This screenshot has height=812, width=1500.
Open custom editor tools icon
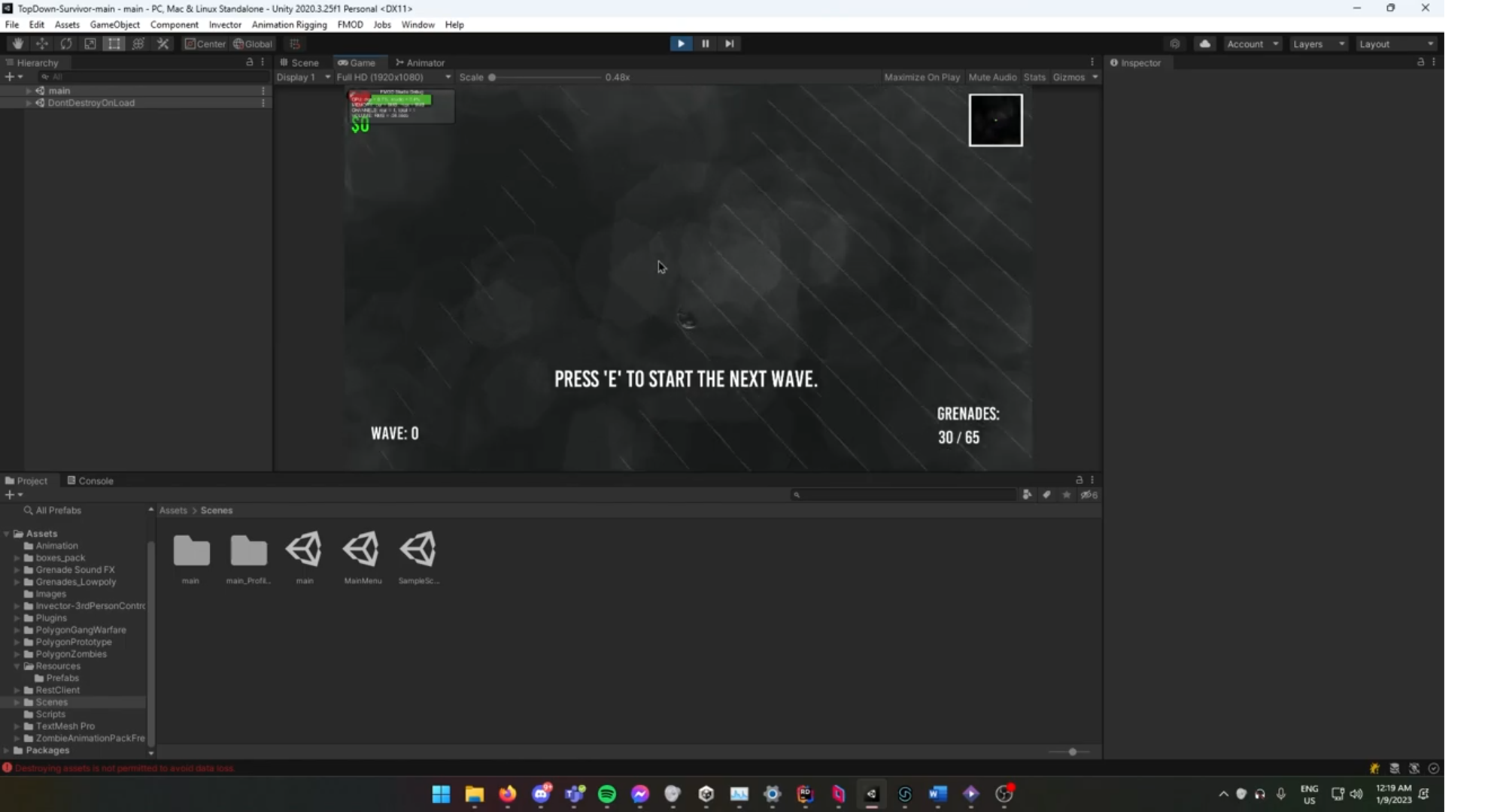pos(162,44)
